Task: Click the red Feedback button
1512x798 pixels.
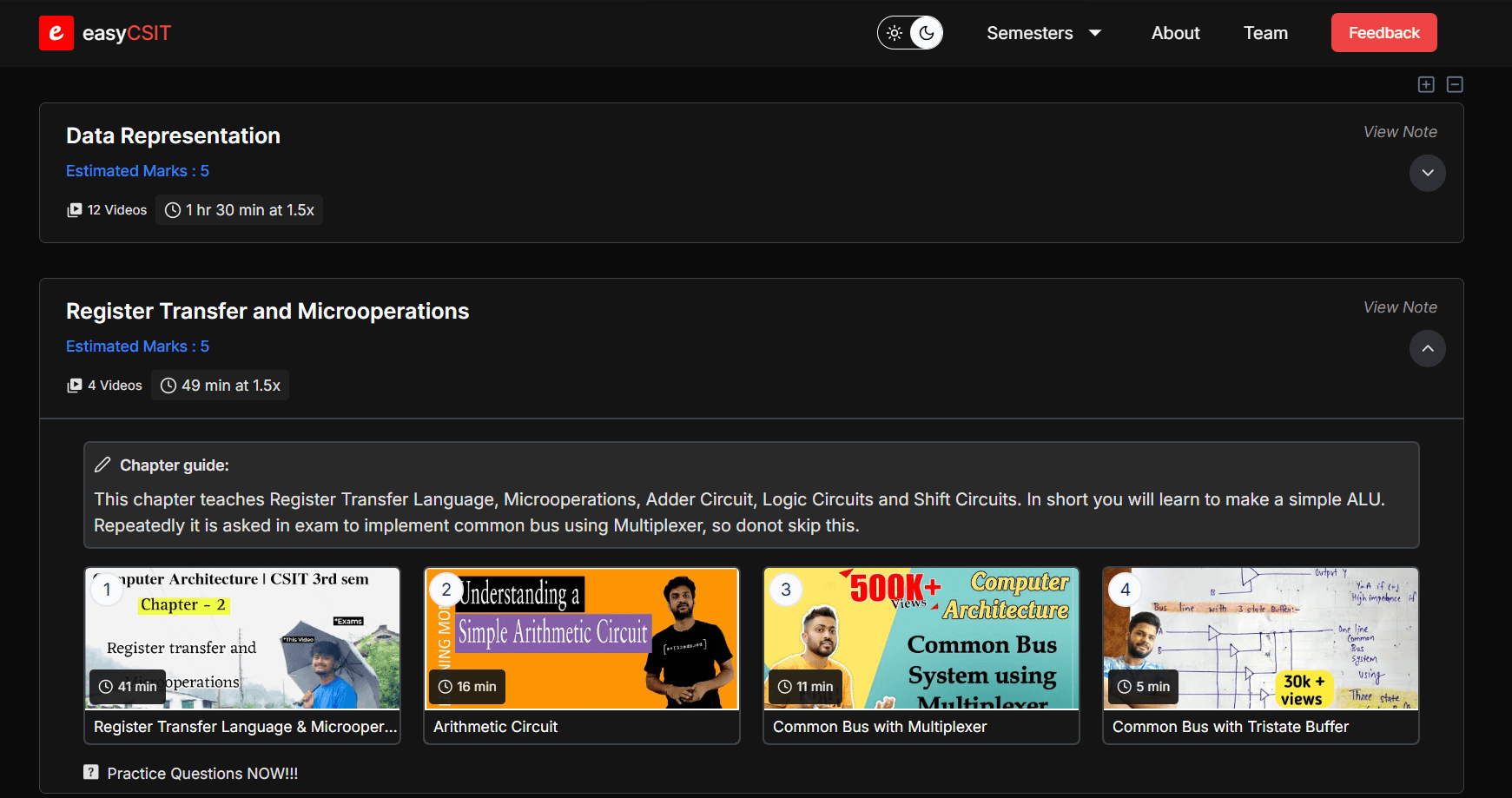Action: [1383, 33]
